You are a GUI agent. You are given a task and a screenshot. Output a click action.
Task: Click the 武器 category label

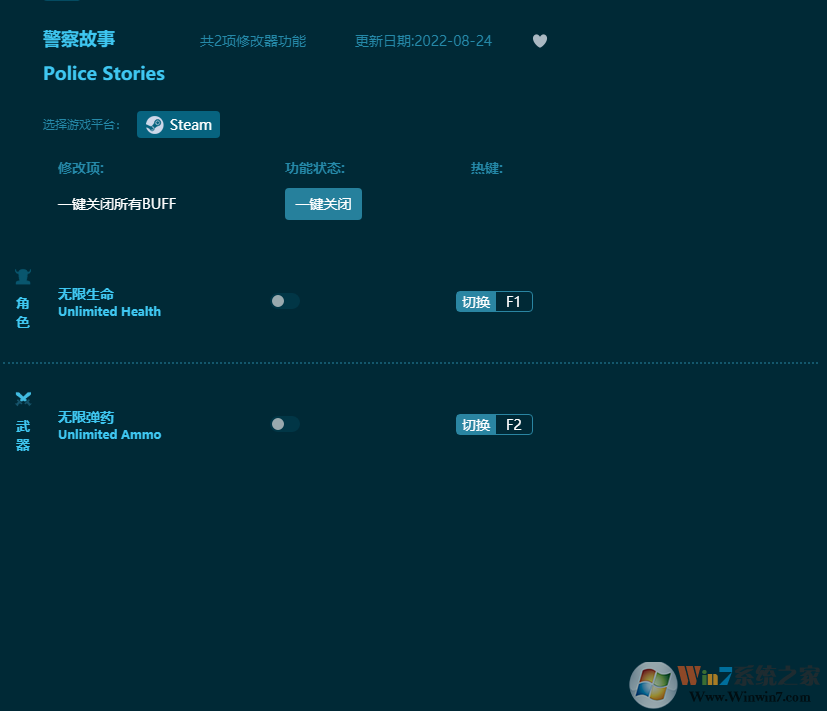click(23, 436)
